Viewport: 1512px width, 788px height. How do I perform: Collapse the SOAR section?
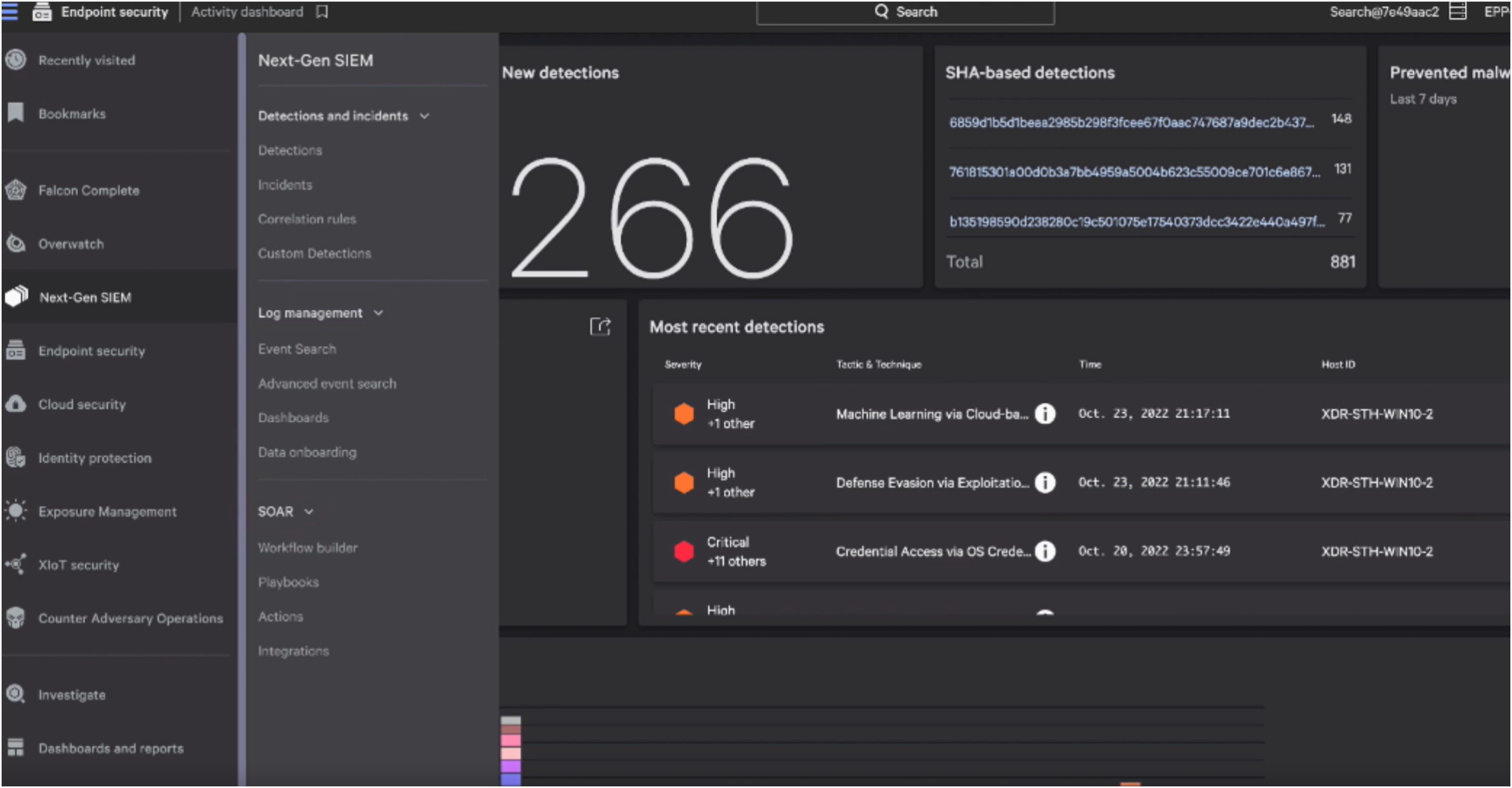click(308, 511)
